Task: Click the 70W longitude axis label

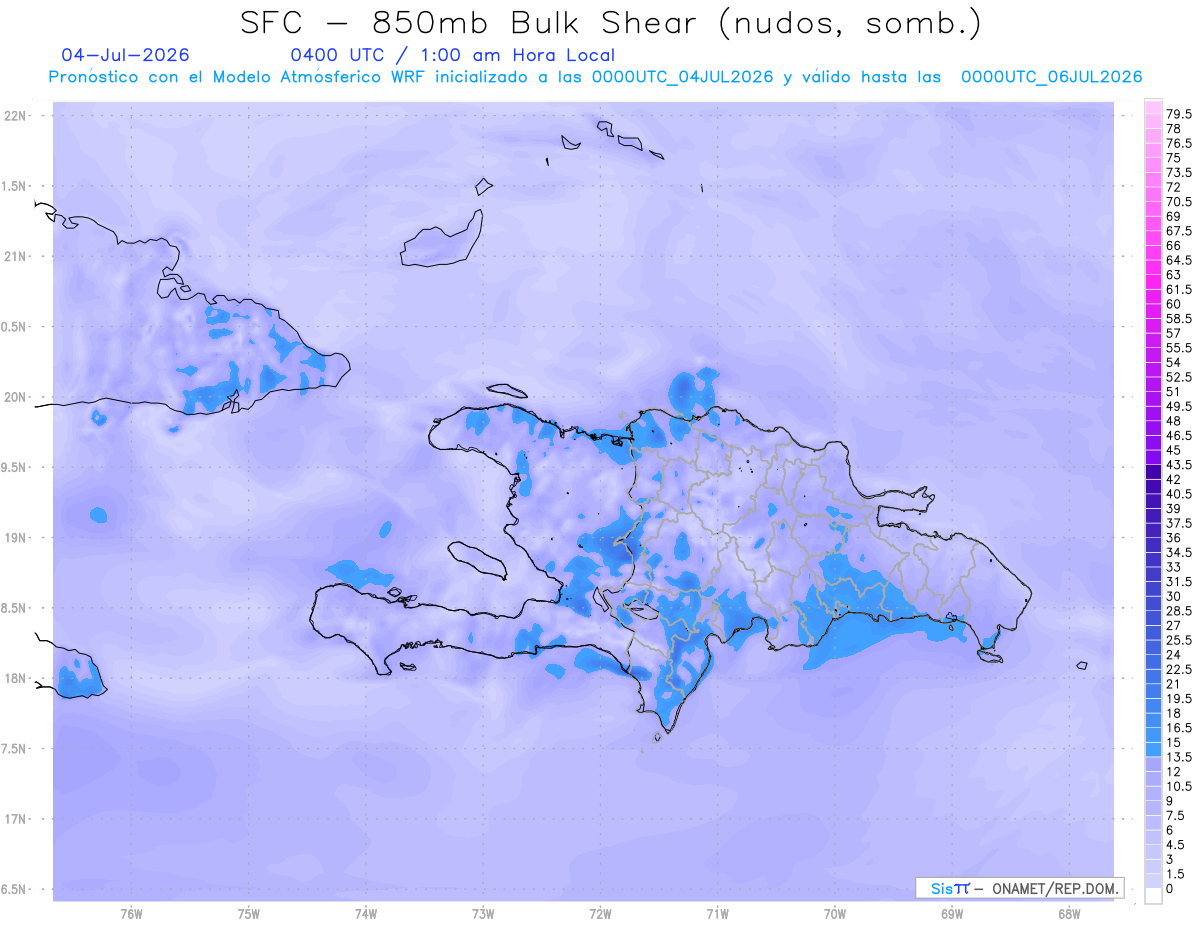Action: coord(835,914)
